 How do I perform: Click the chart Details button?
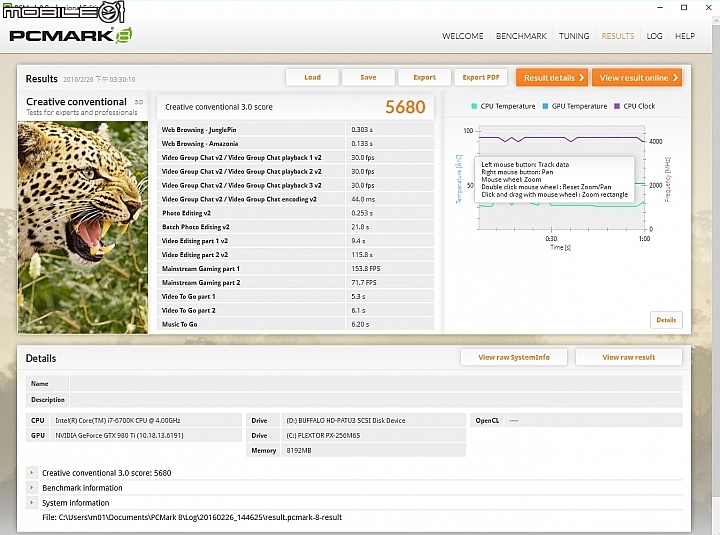pos(666,320)
